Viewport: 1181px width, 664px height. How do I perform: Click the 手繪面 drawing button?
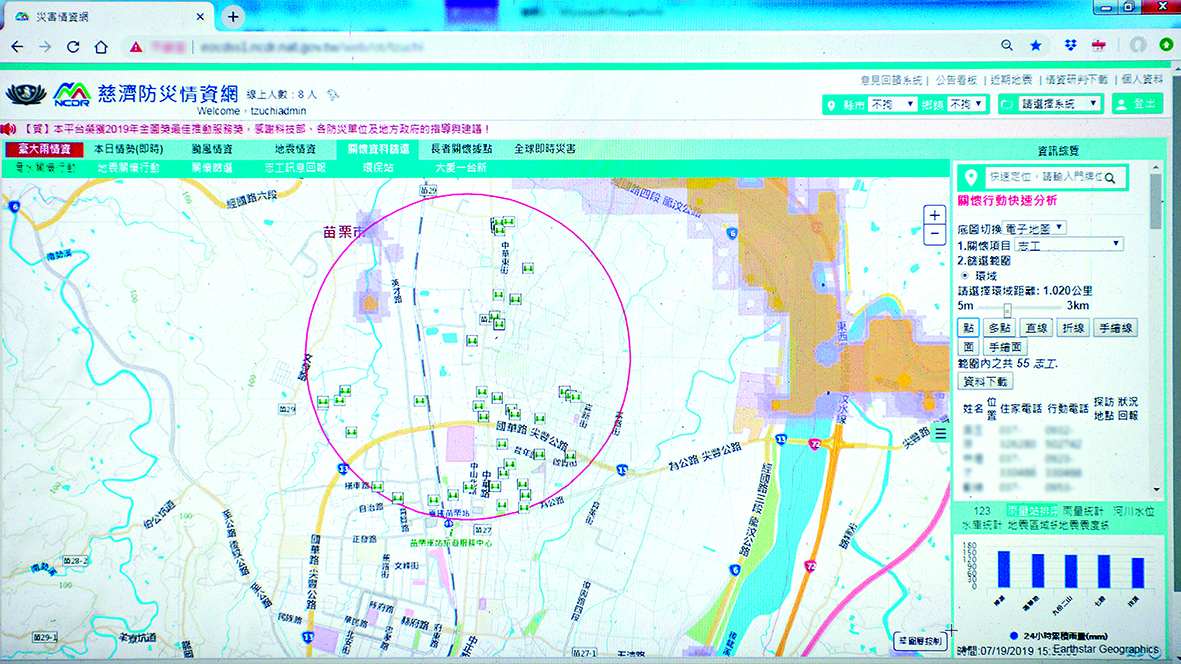click(1006, 347)
